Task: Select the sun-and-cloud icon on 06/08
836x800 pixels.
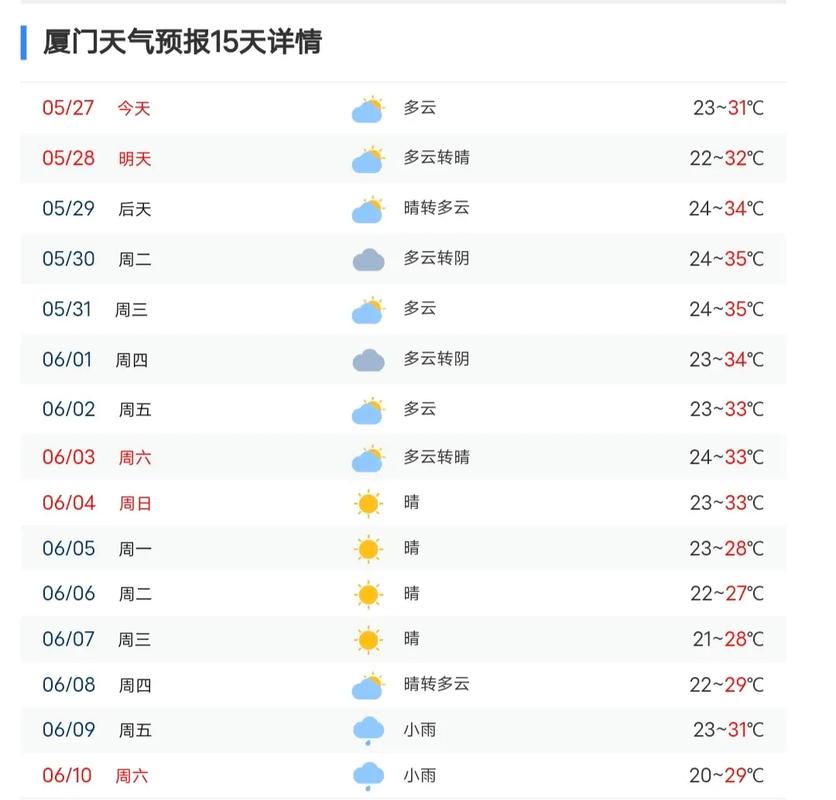Action: click(x=366, y=685)
